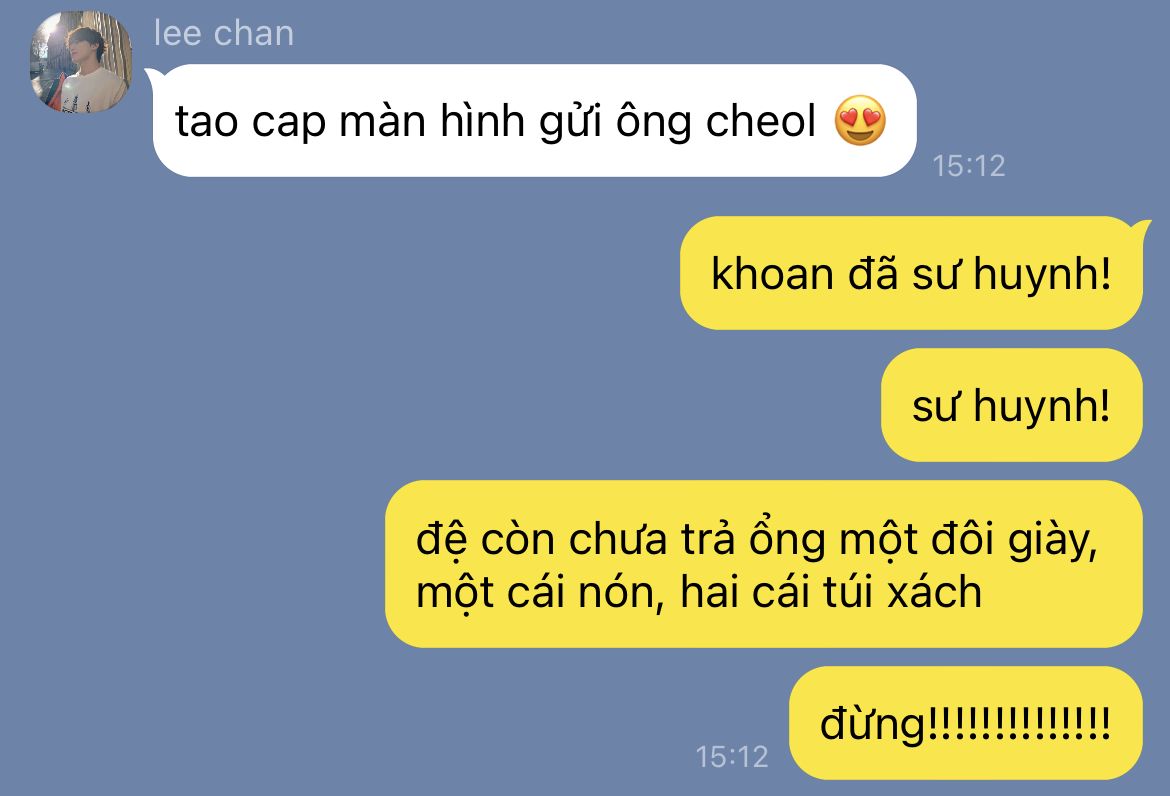Click the 'đừng!!!!!!!!!!!!!!' message bubble
This screenshot has width=1170, height=796.
point(966,723)
